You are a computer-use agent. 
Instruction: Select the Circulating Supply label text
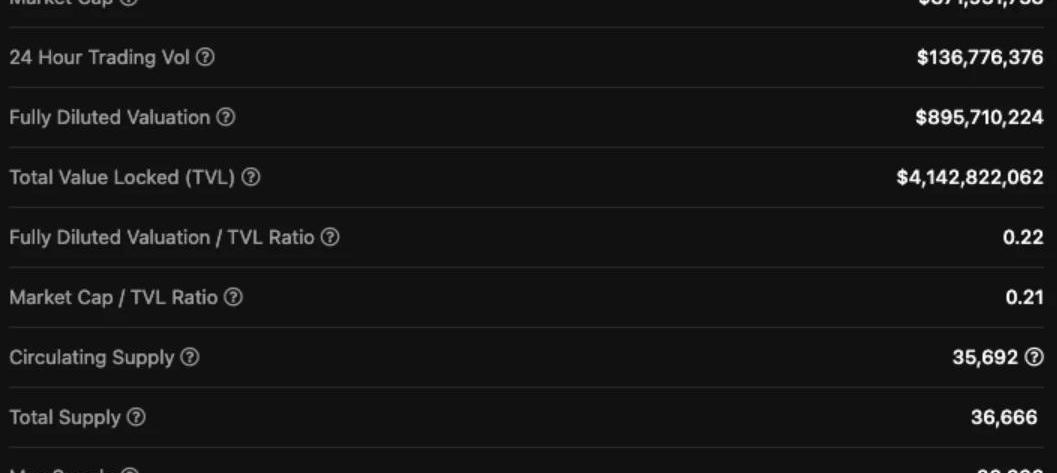point(92,357)
